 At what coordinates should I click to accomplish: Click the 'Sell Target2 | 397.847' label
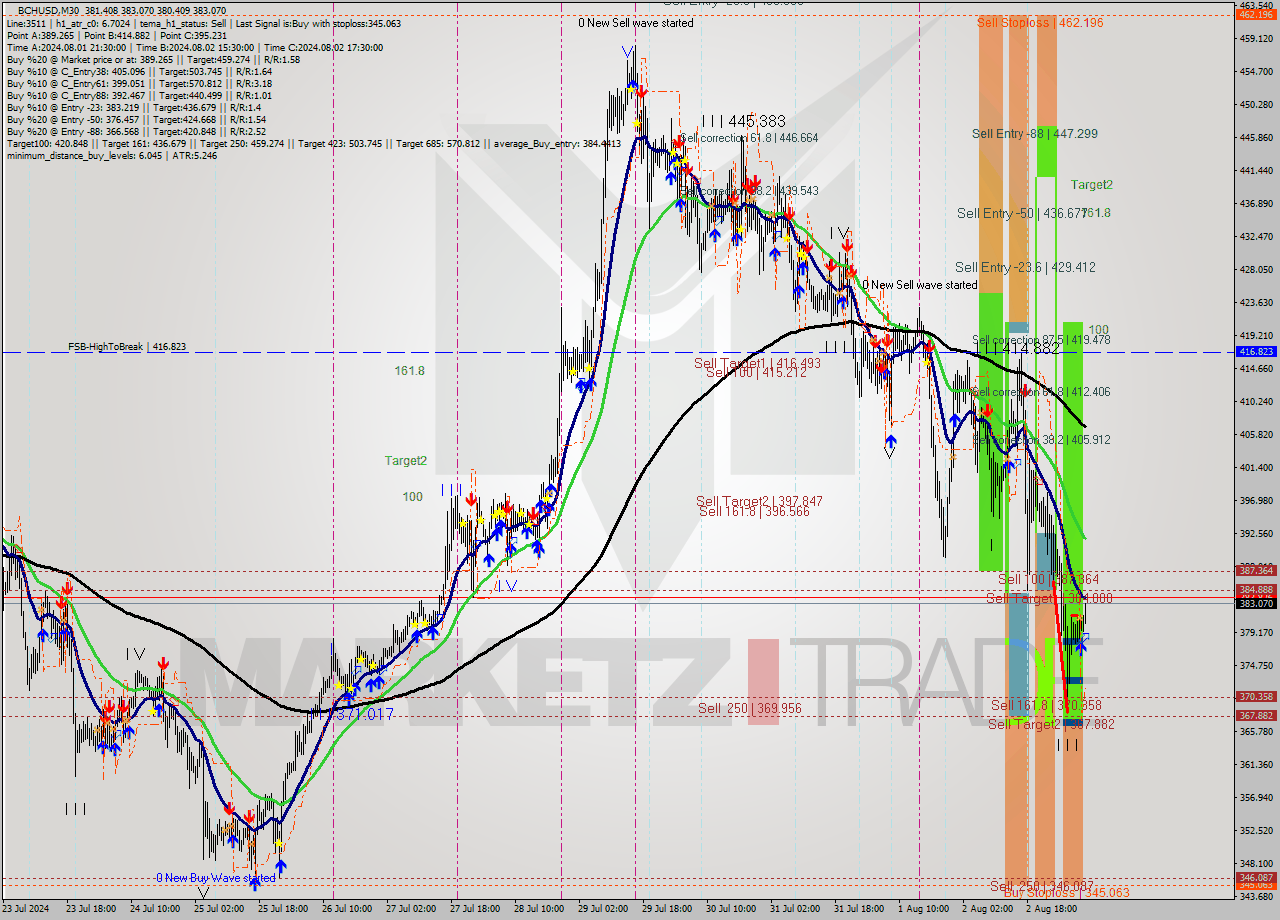pos(759,501)
